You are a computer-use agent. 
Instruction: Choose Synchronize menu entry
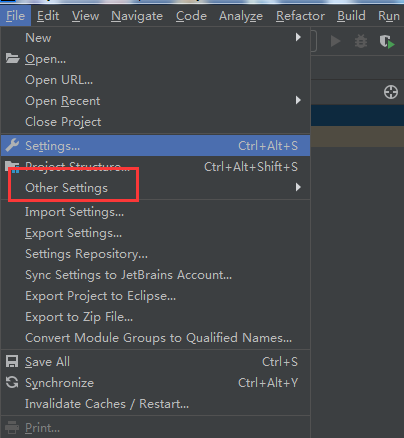click(x=155, y=383)
